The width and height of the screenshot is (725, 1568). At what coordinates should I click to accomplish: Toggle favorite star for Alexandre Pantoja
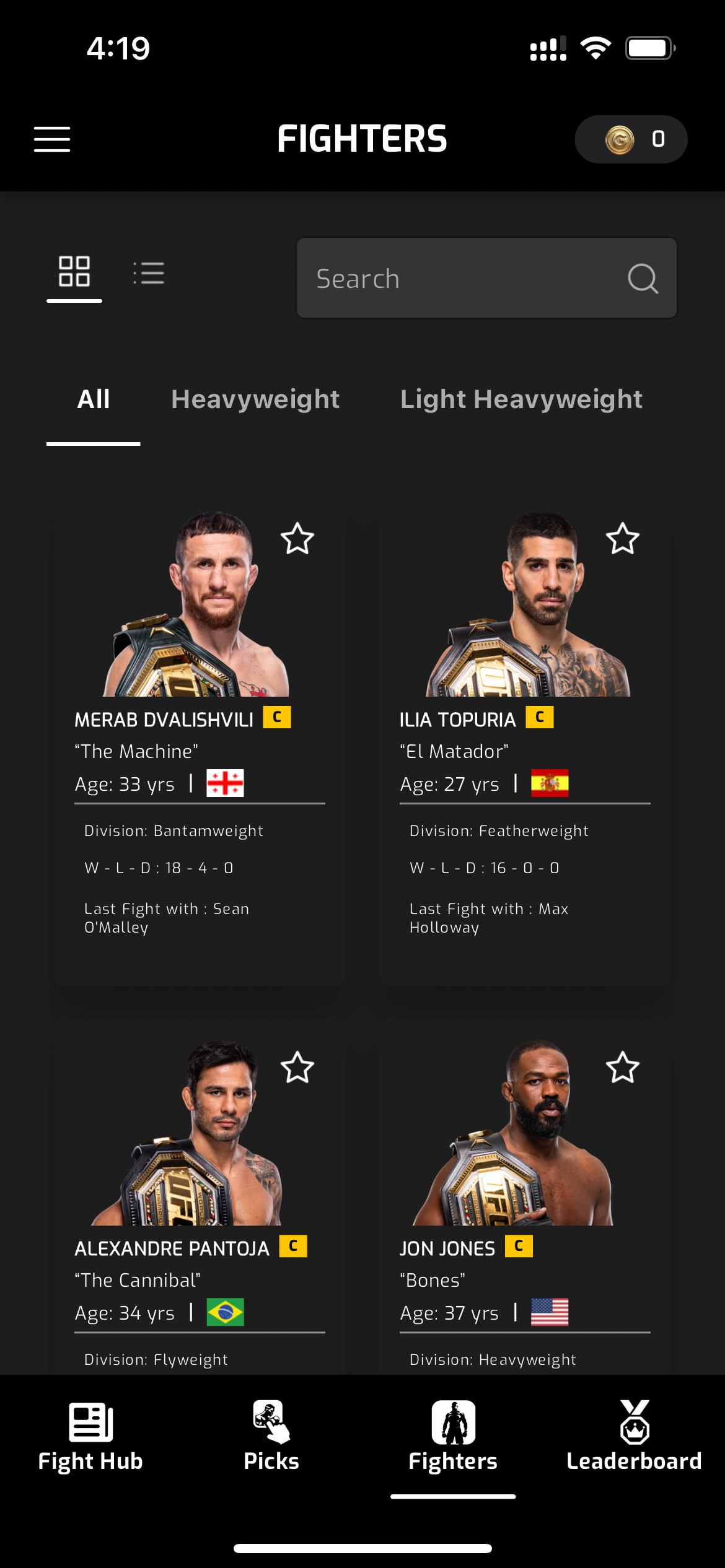pos(297,1067)
